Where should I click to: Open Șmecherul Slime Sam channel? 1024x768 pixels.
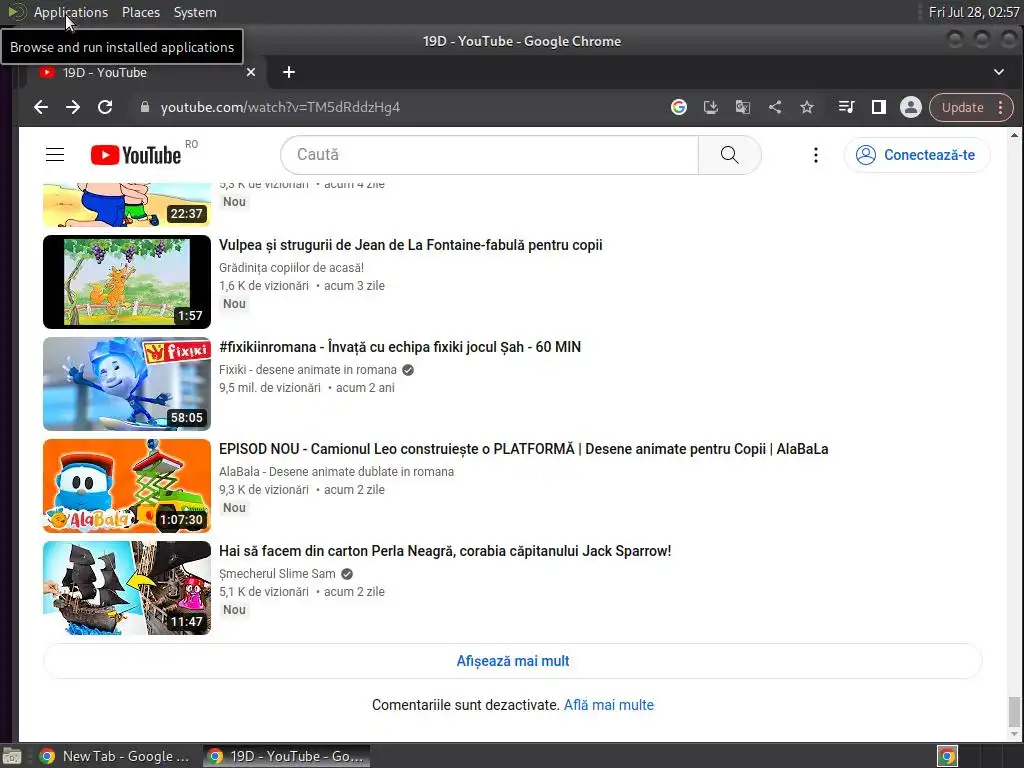coord(277,573)
